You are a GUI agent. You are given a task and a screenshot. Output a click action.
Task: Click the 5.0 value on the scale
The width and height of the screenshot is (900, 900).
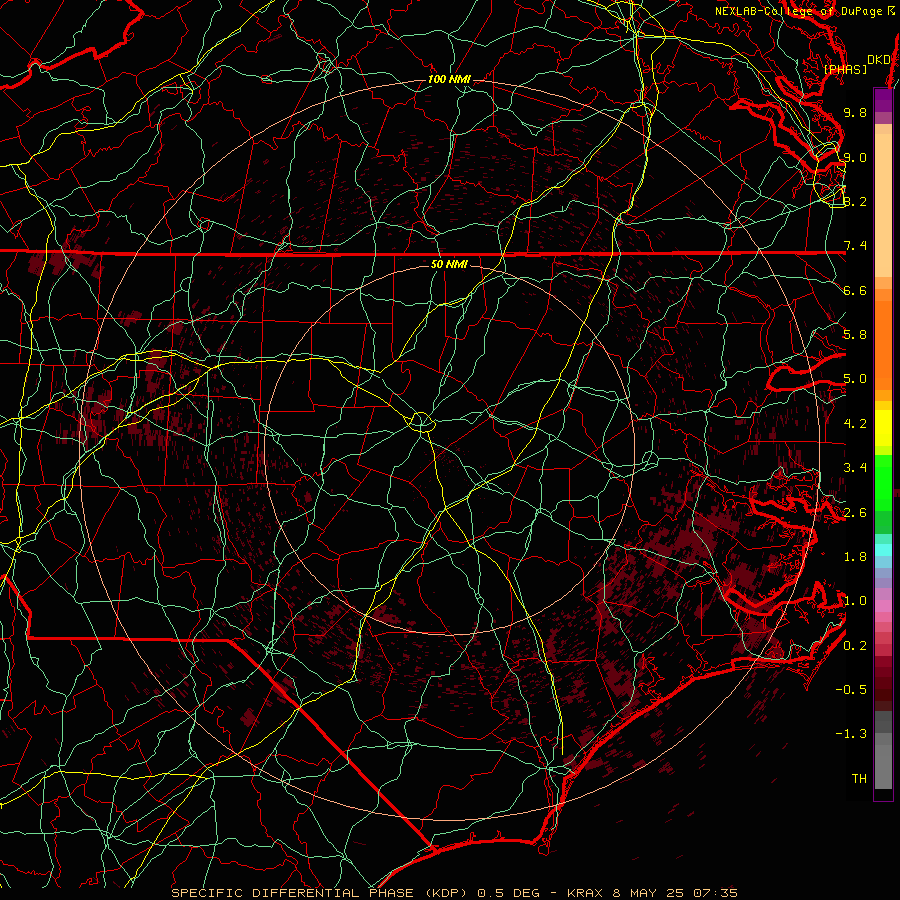[855, 379]
